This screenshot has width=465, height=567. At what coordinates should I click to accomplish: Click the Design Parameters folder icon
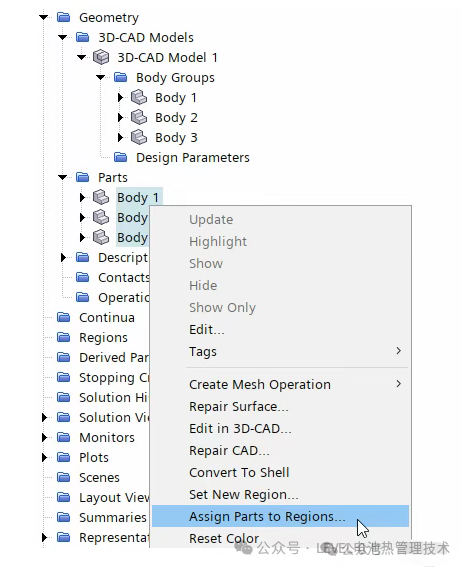coord(120,157)
